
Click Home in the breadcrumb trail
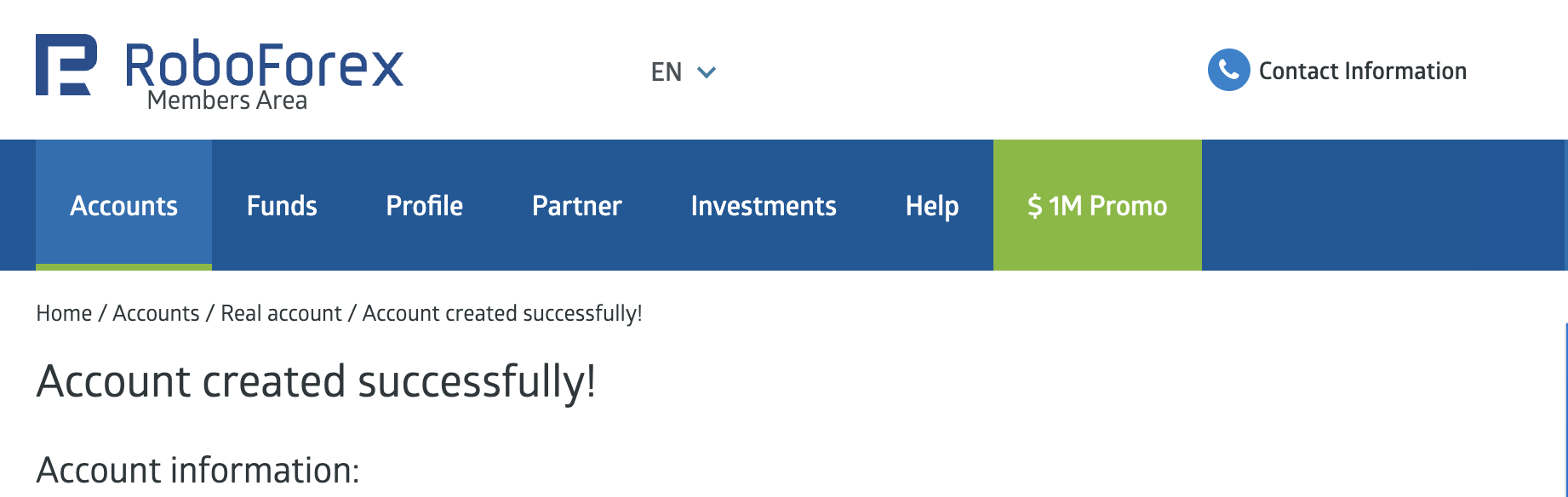(64, 313)
